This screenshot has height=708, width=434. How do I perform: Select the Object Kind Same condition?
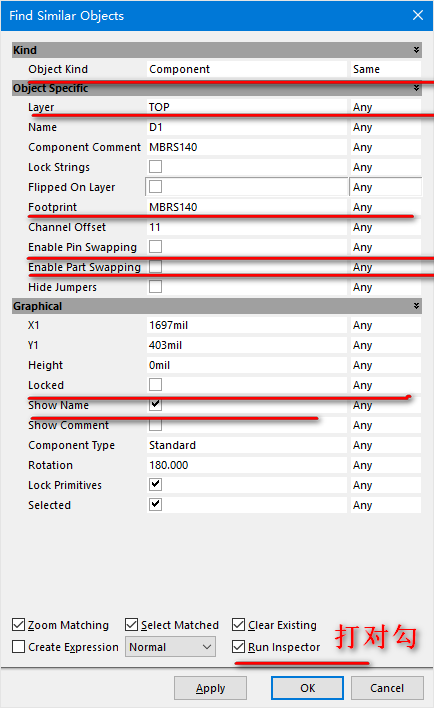pos(386,69)
